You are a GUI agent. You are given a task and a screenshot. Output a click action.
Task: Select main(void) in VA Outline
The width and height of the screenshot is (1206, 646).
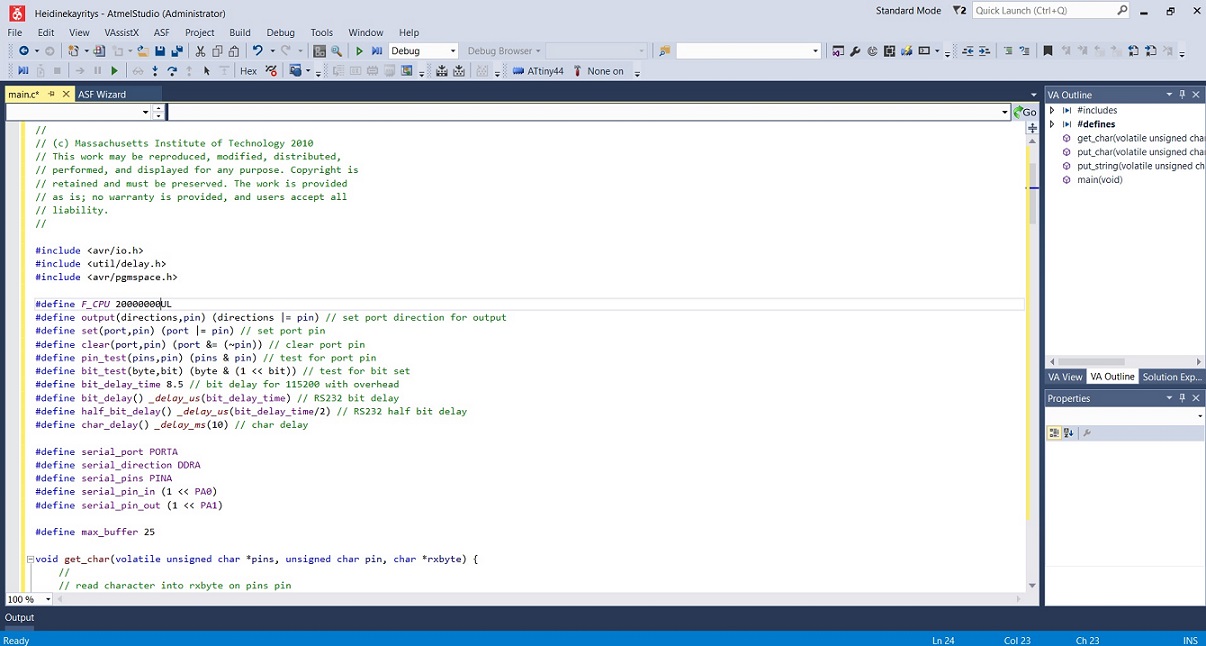pos(1100,180)
